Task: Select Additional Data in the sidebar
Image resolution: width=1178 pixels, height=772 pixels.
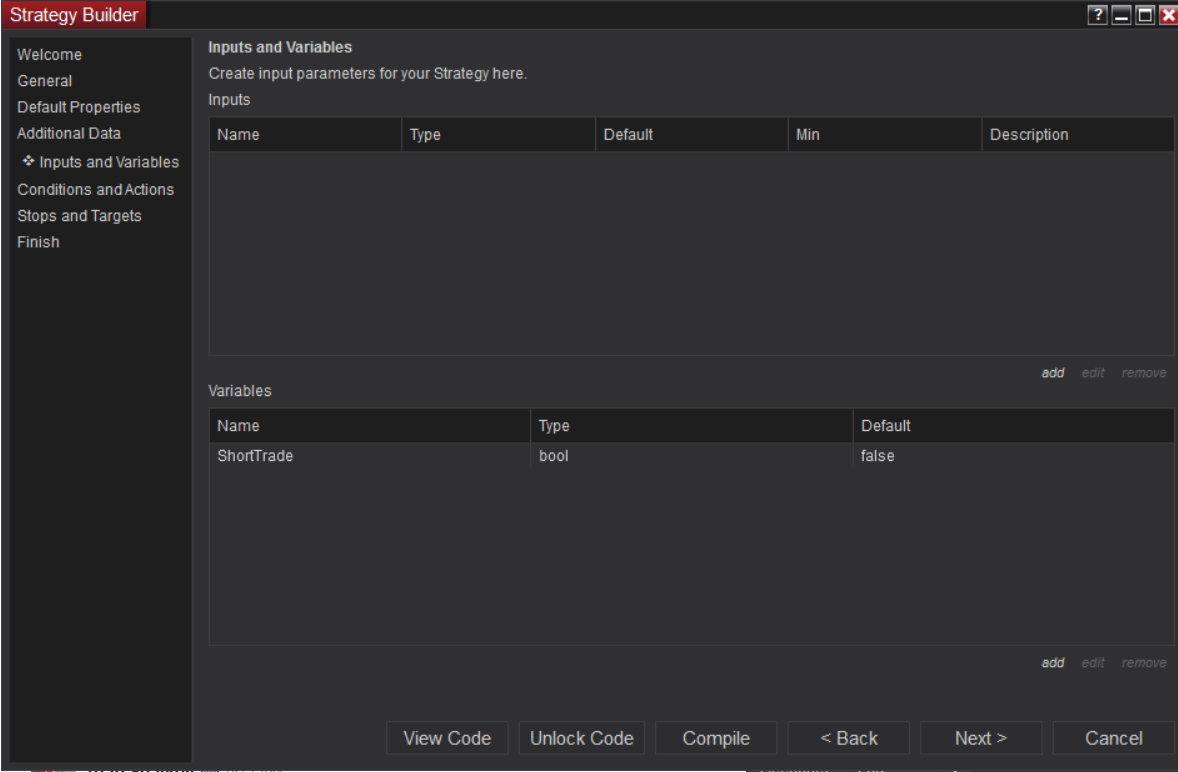Action: (69, 133)
